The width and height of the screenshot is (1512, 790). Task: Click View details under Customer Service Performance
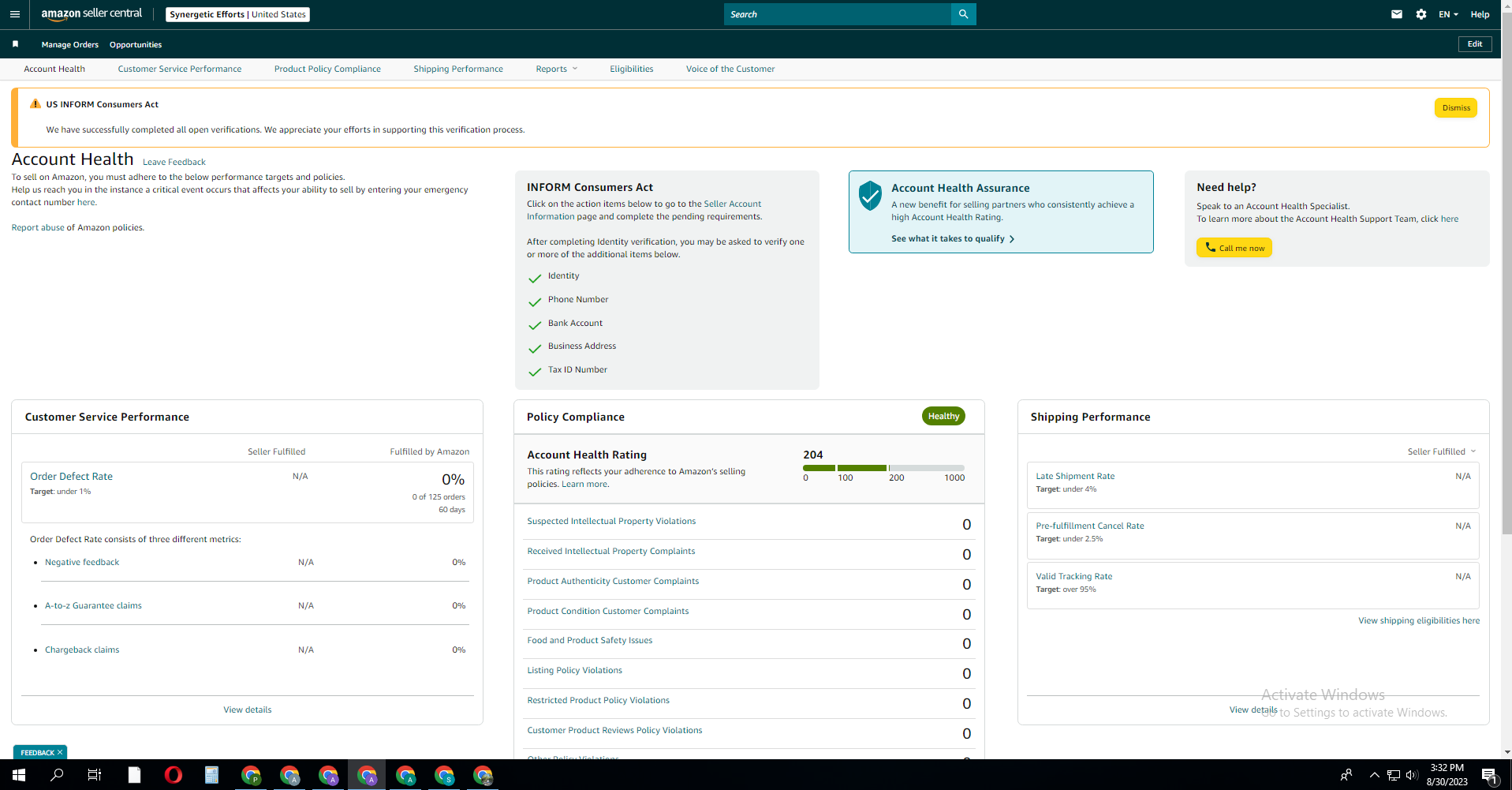pos(248,710)
